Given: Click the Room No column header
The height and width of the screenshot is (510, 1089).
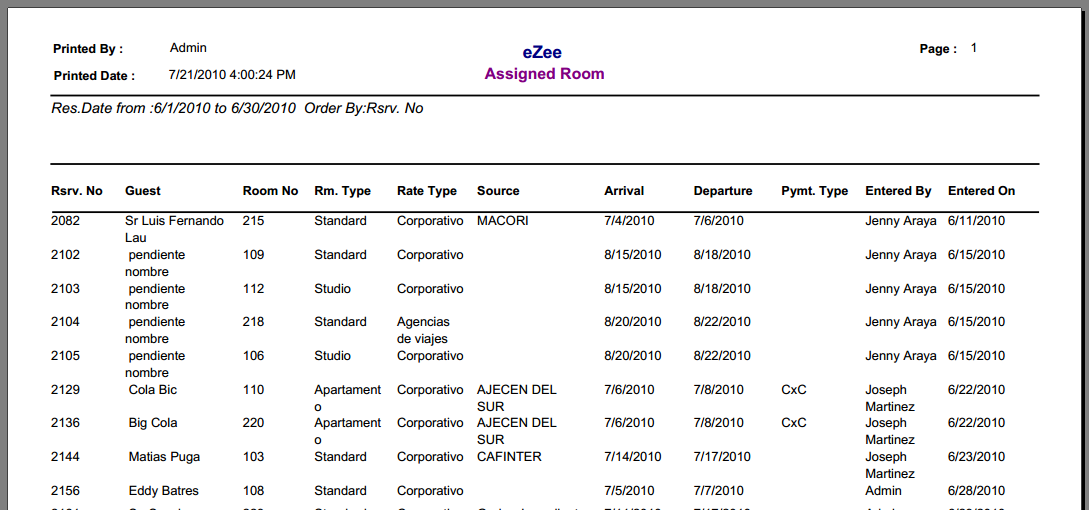Looking at the screenshot, I should pyautogui.click(x=270, y=191).
